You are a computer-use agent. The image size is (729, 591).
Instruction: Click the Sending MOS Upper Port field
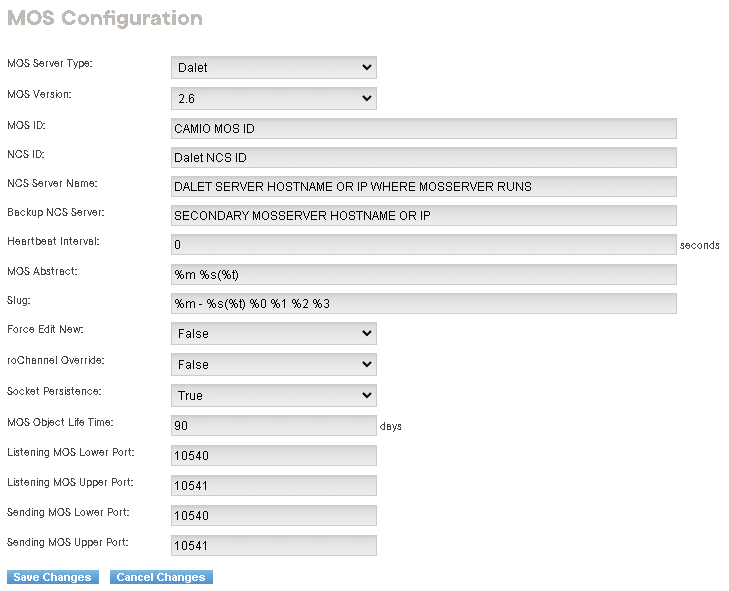[273, 546]
